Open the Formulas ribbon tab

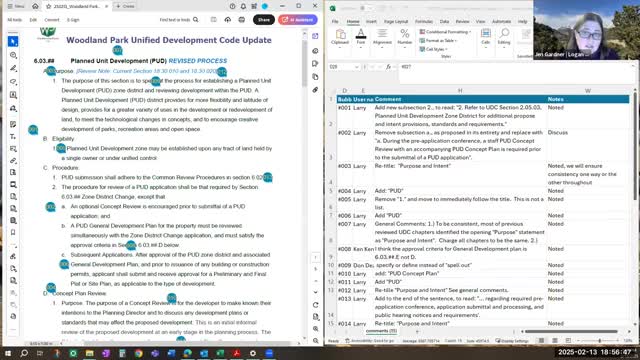(x=424, y=21)
